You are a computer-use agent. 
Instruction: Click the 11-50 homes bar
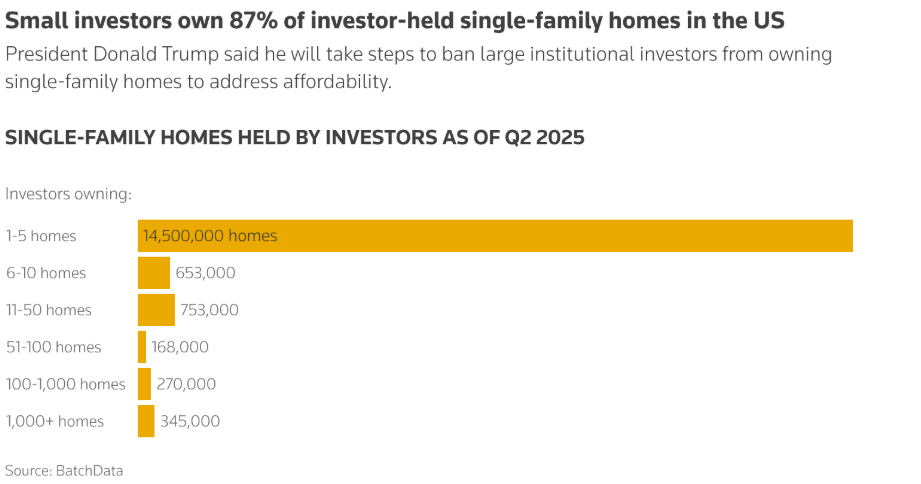click(156, 310)
